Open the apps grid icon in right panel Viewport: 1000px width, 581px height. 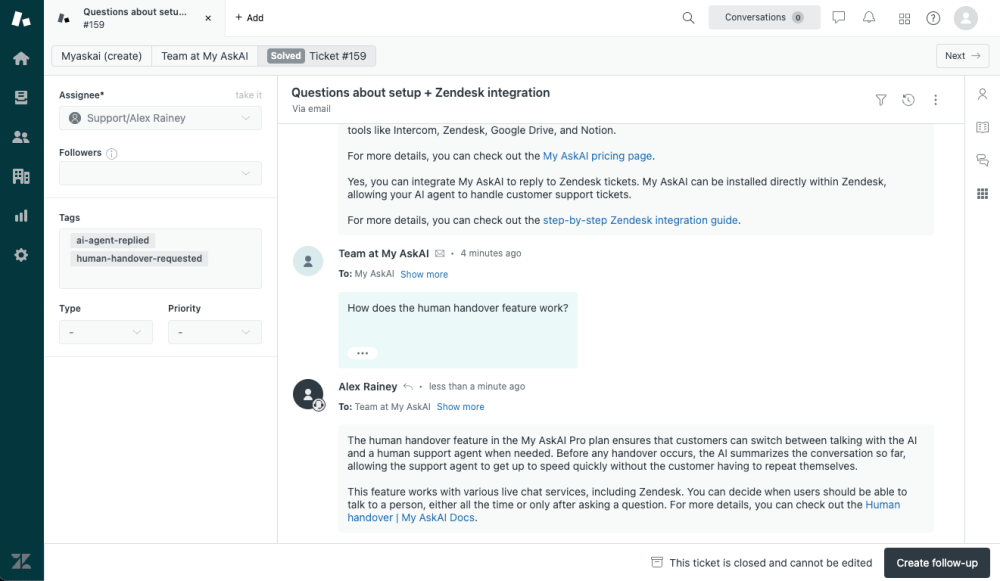[x=982, y=193]
